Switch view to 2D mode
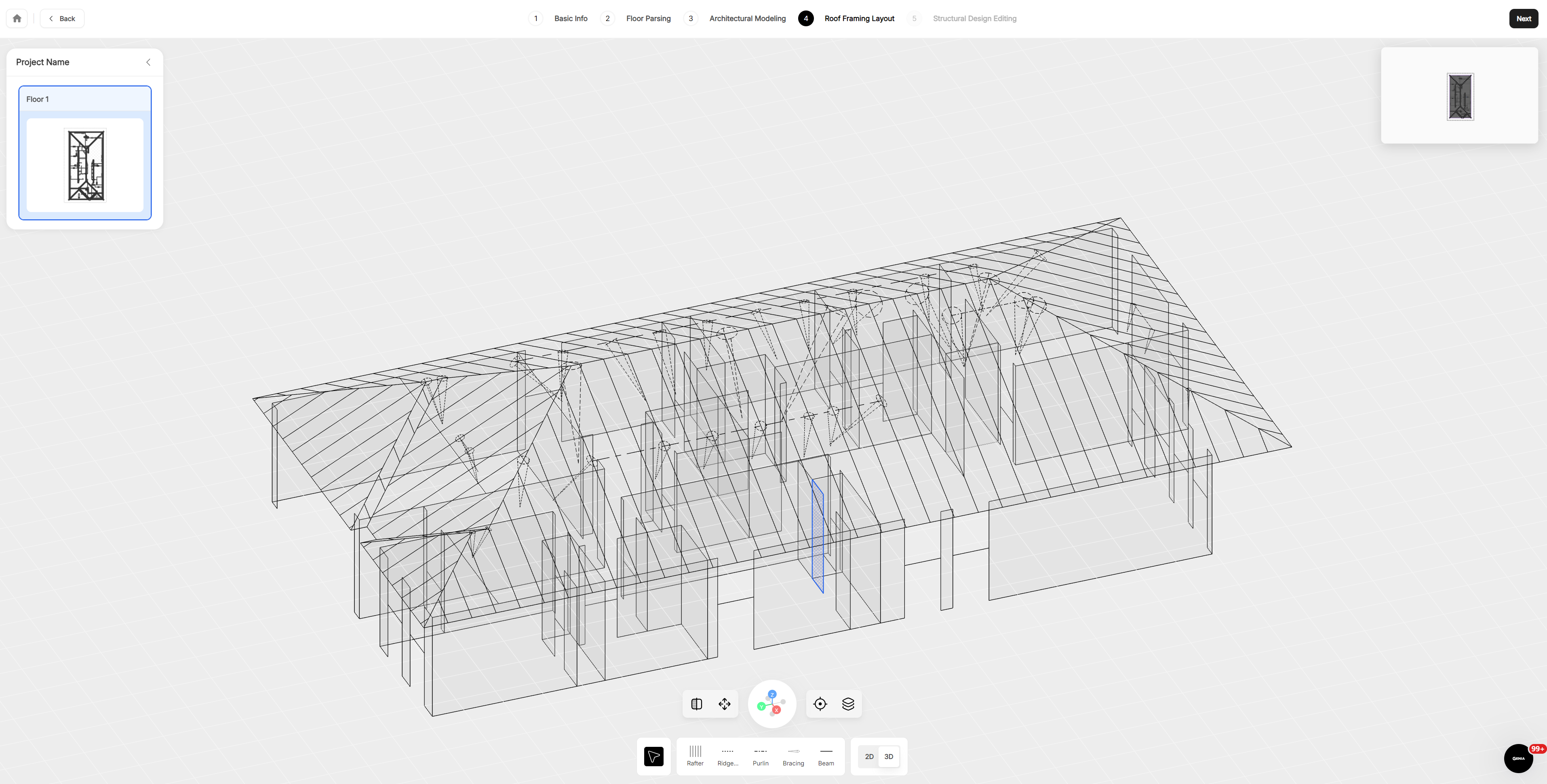Viewport: 1547px width, 784px height. click(869, 757)
